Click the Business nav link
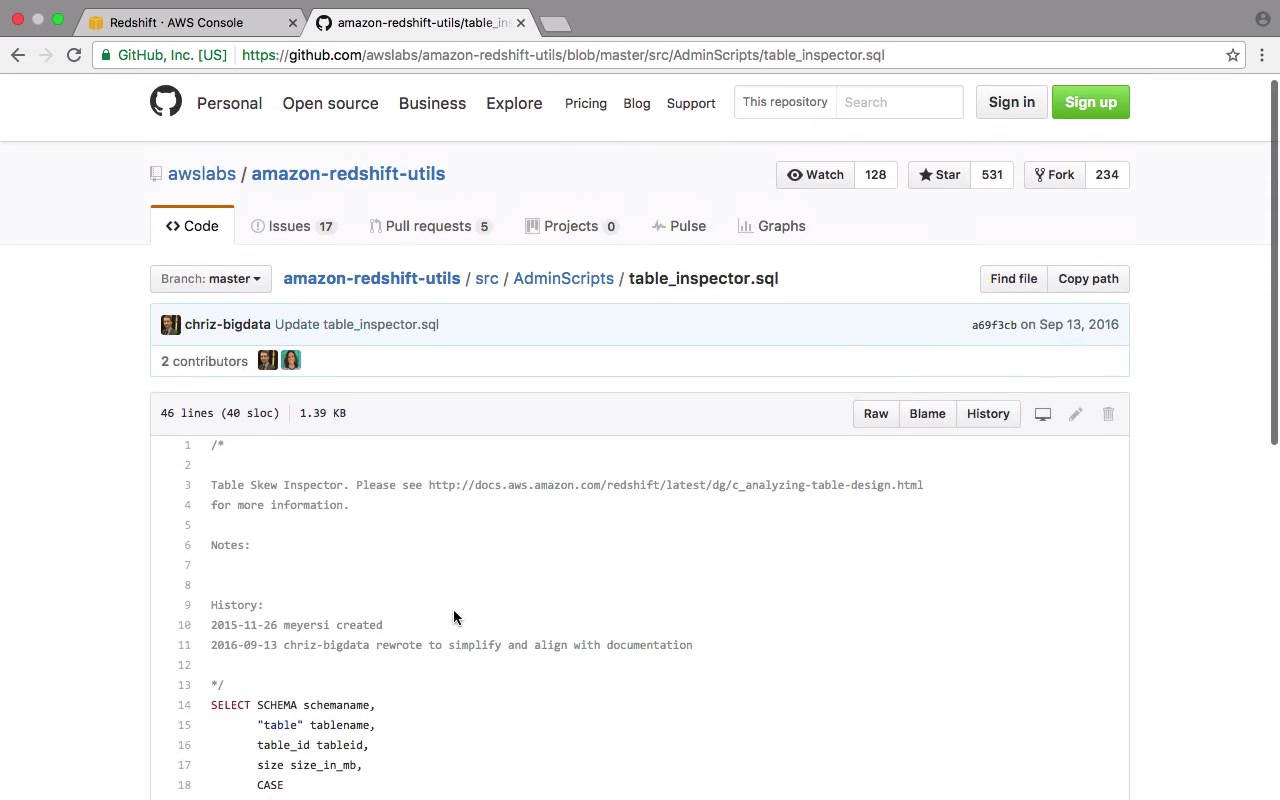 point(432,103)
